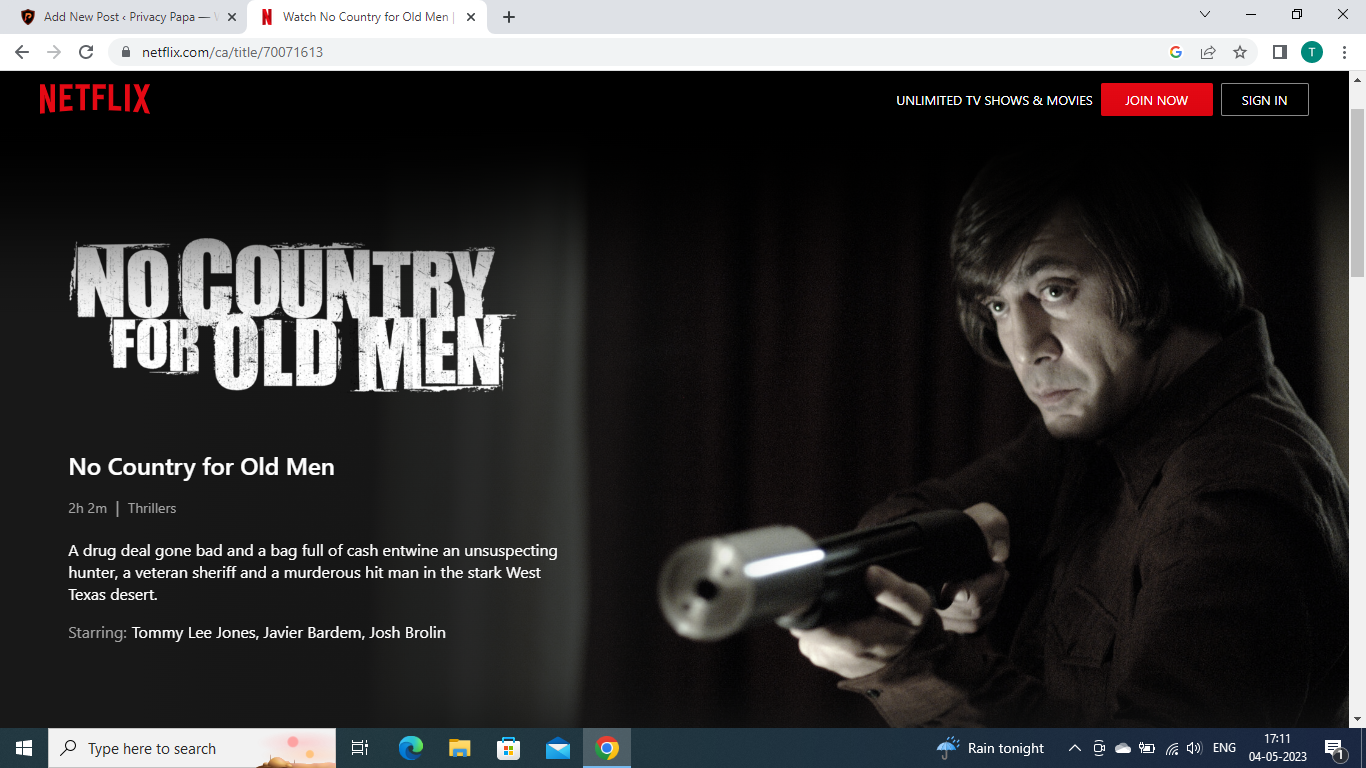Open File Explorer from the taskbar
Screen dimensions: 1366x768
[x=459, y=748]
